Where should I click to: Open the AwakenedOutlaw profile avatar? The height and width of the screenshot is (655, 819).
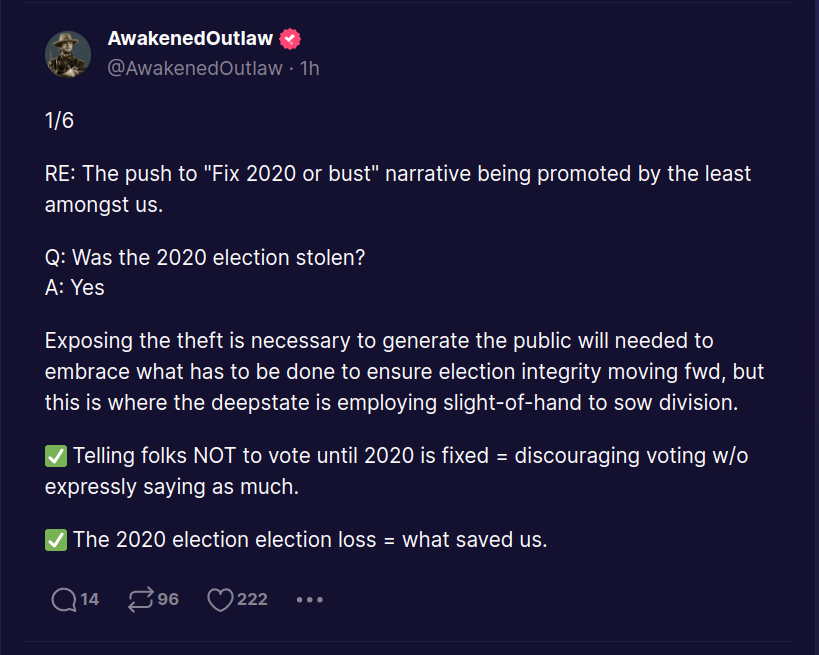tap(68, 53)
